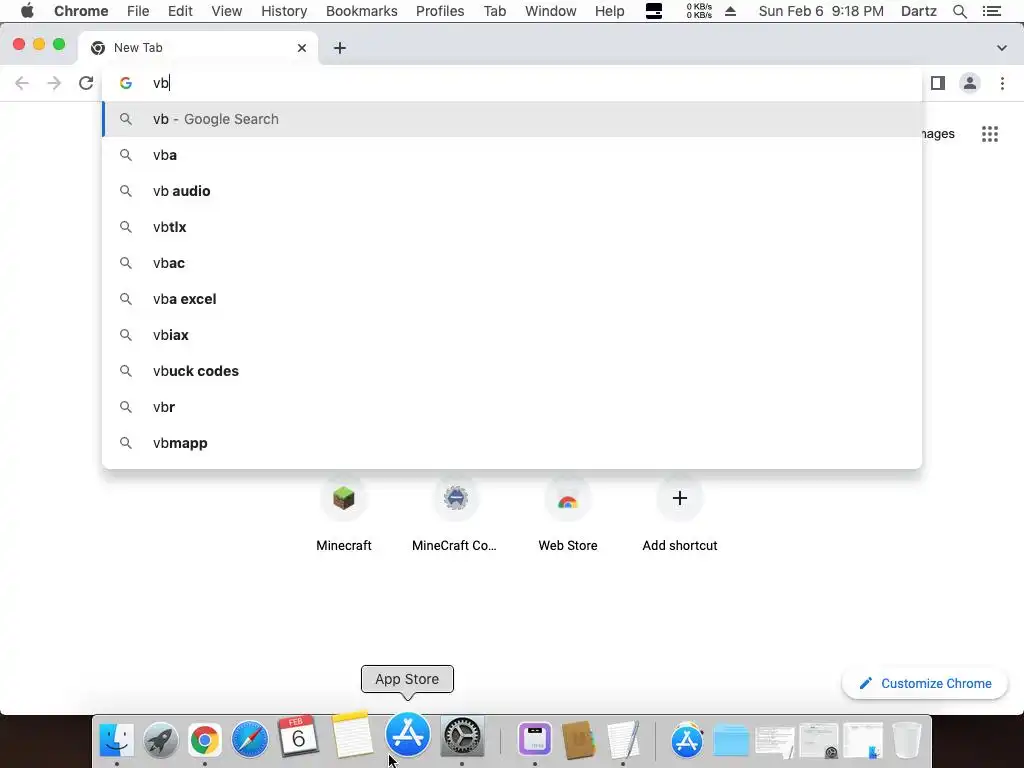
Task: Pick the "vbr" suggestion
Action: tap(512, 406)
